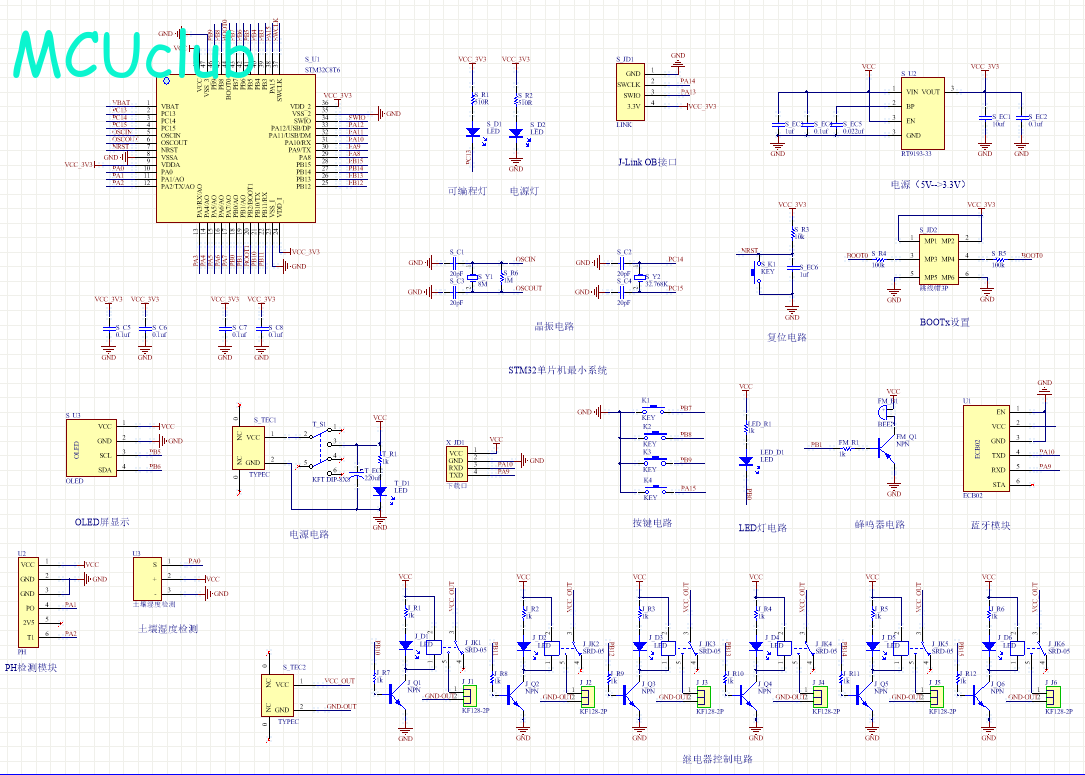
Task: Select the FM_Q1 NPN buzzer transistor
Action: tap(886, 448)
